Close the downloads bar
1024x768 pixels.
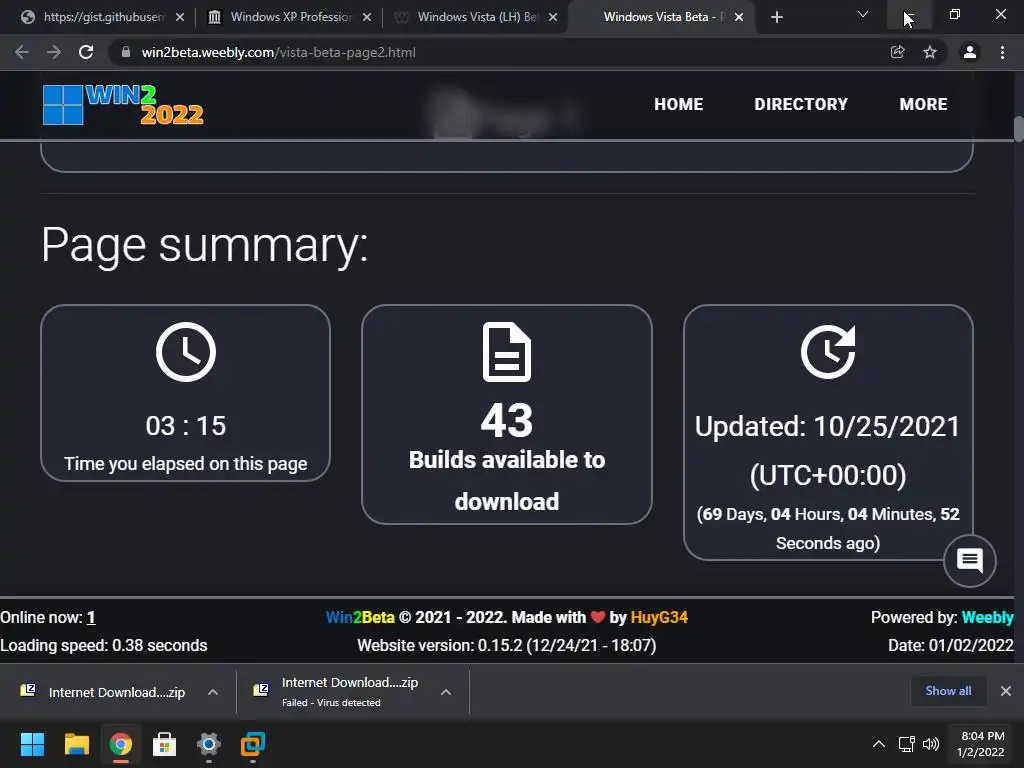[x=1006, y=691]
